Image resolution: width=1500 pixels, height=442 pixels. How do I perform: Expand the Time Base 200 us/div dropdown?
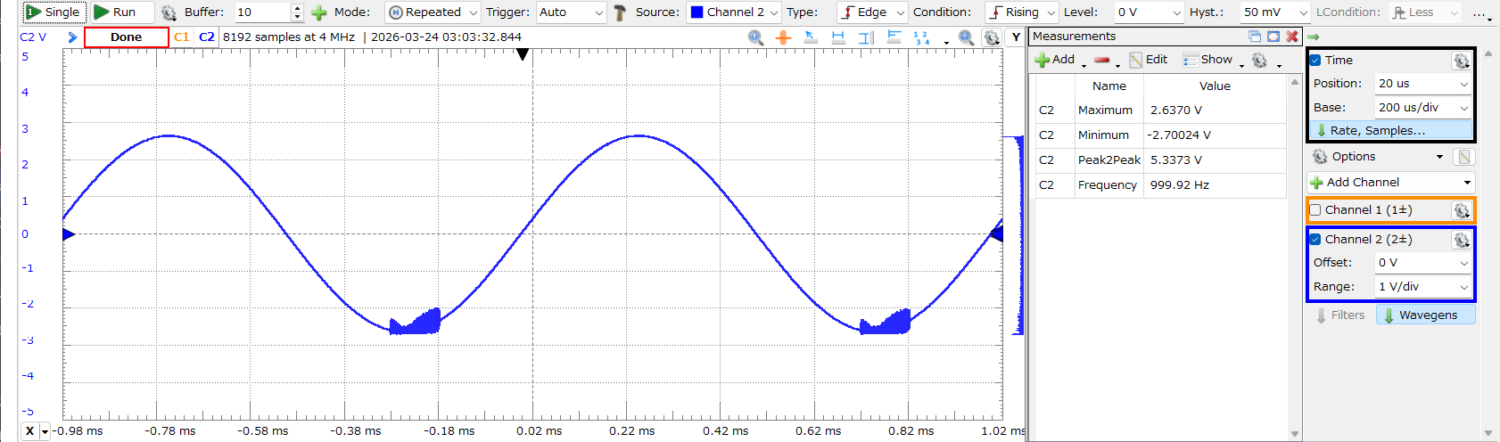click(1423, 108)
